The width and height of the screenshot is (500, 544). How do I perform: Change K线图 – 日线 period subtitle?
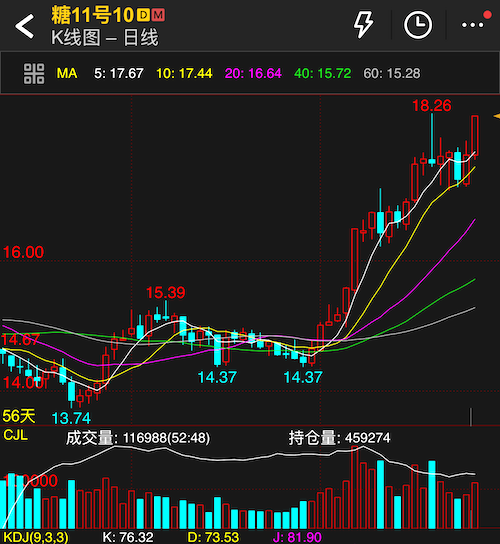105,37
